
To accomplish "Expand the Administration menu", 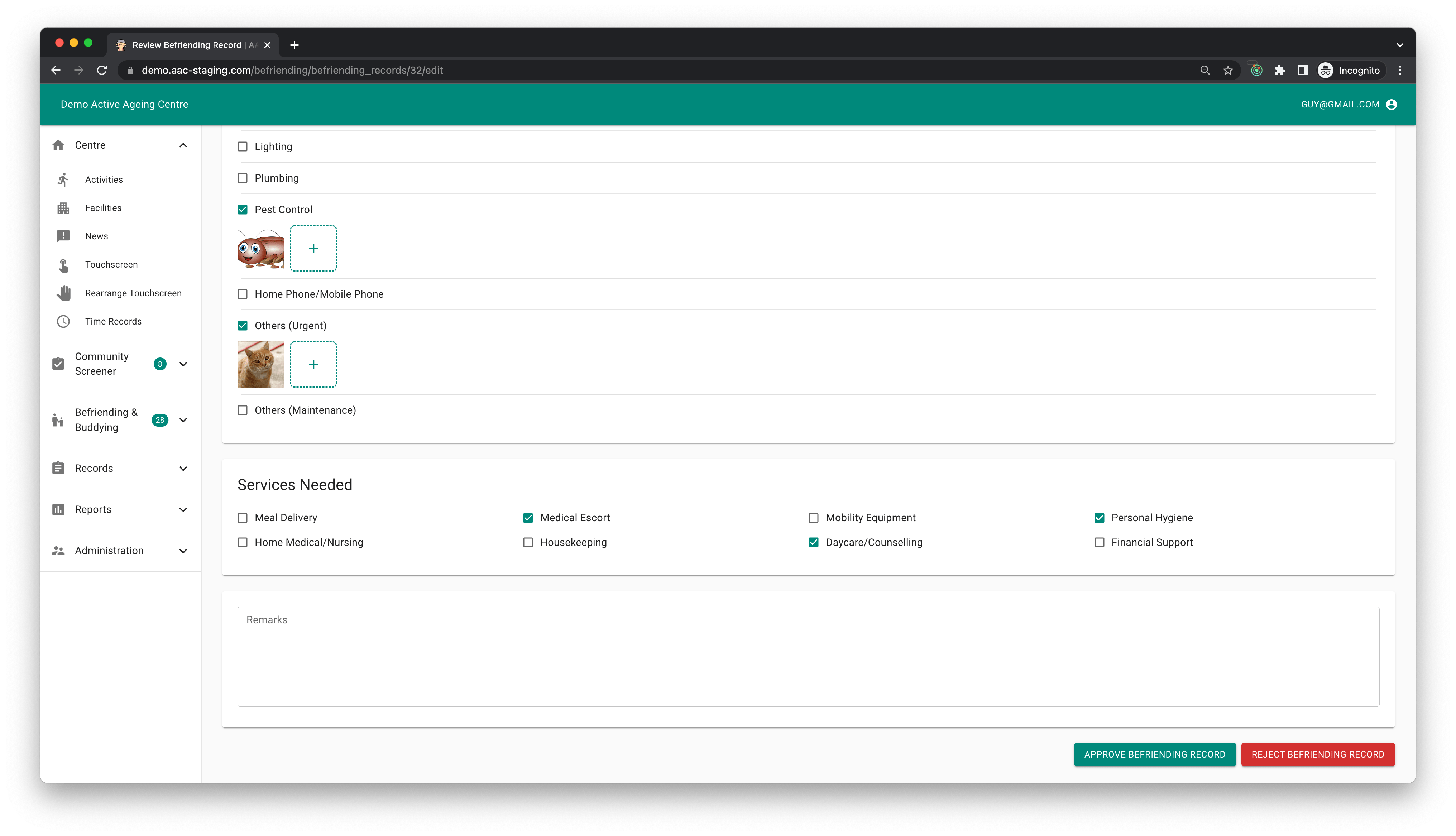I will (183, 551).
